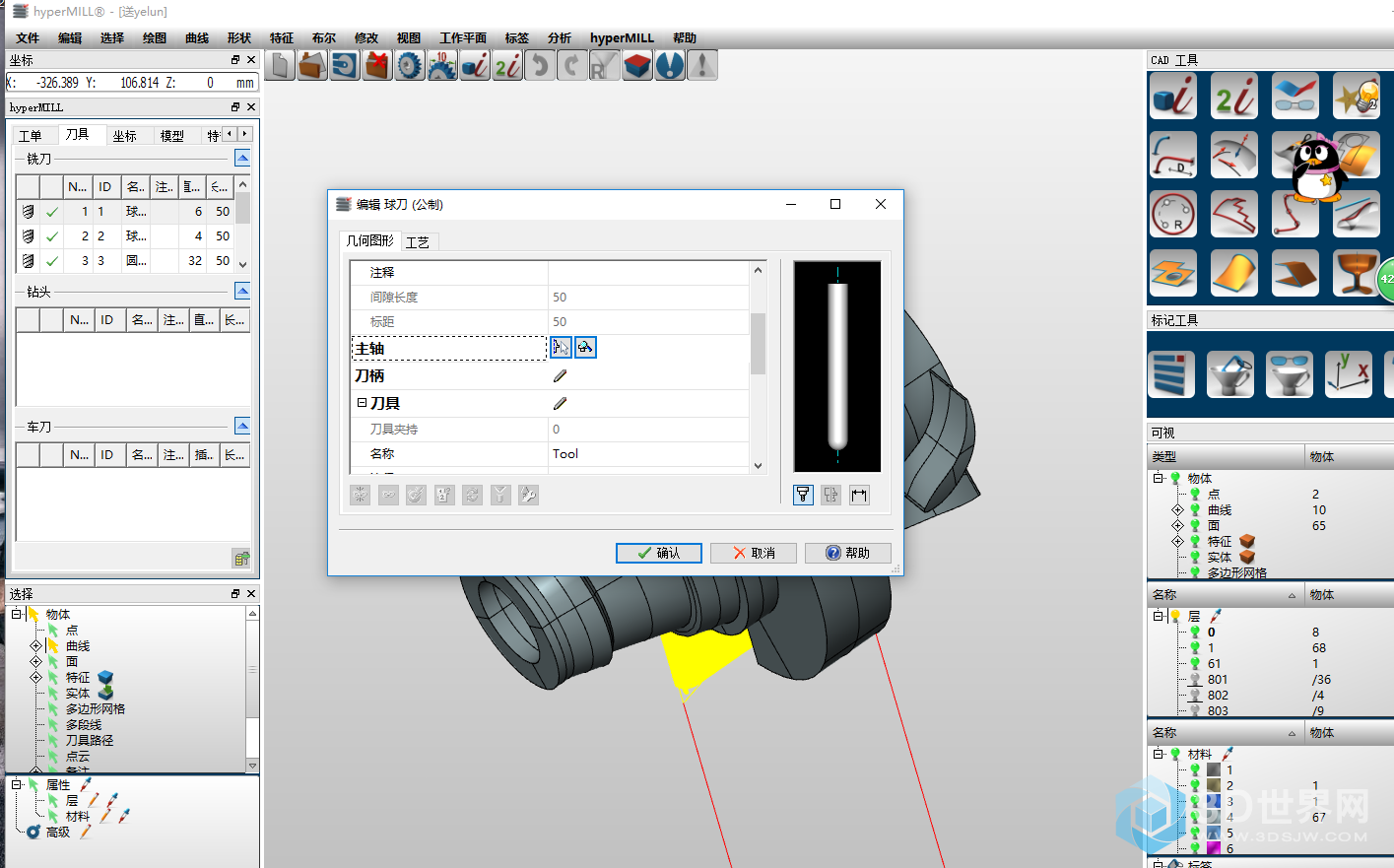Collapse the 铣刀 section arrow button
1394x868 pixels.
coord(242,158)
